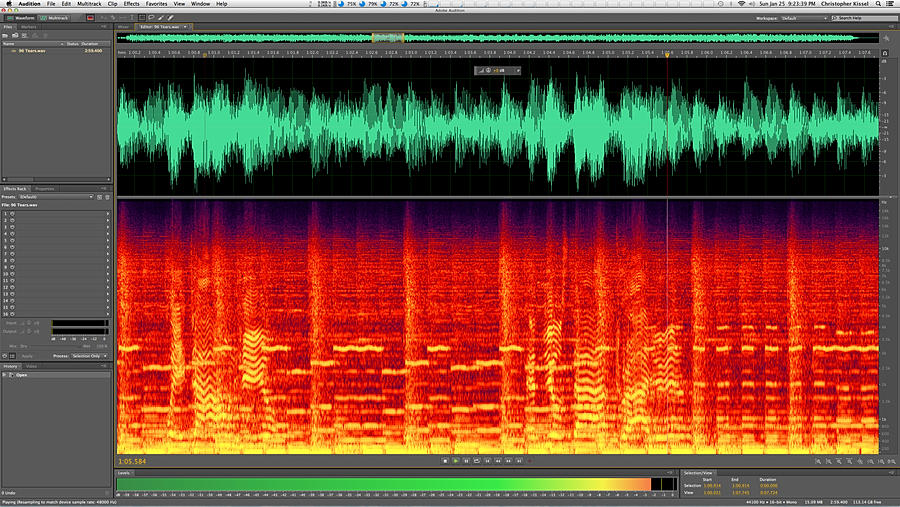Screen dimensions: 900x507
Task: Click Zoom In Time icon
Action: (839, 461)
